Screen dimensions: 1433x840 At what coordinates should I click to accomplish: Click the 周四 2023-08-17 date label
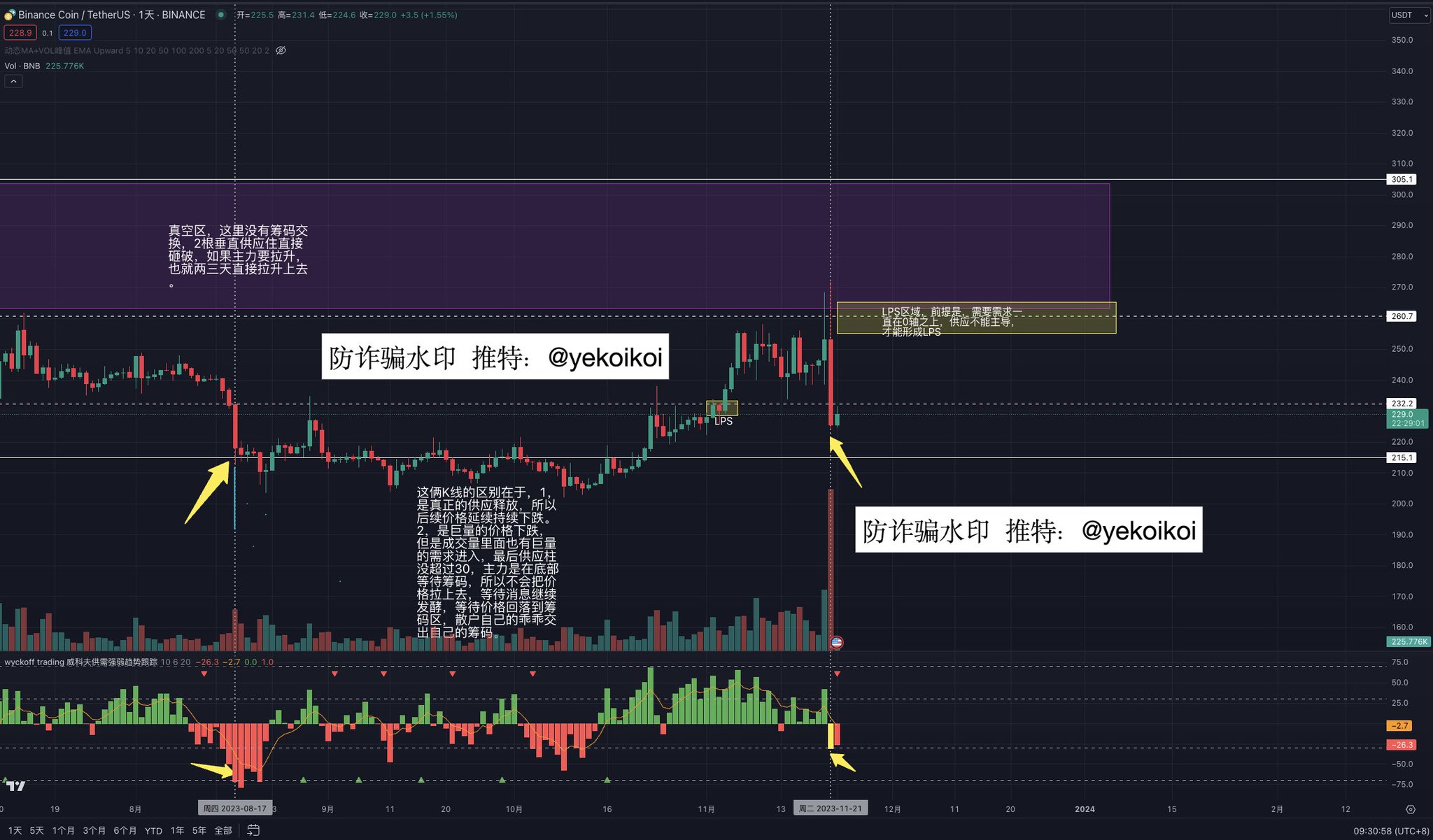[234, 809]
